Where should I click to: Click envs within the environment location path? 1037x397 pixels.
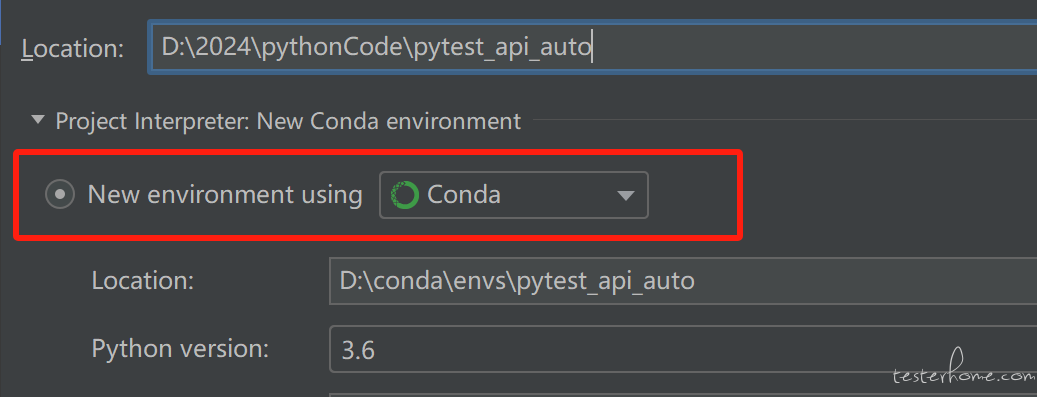tap(485, 281)
